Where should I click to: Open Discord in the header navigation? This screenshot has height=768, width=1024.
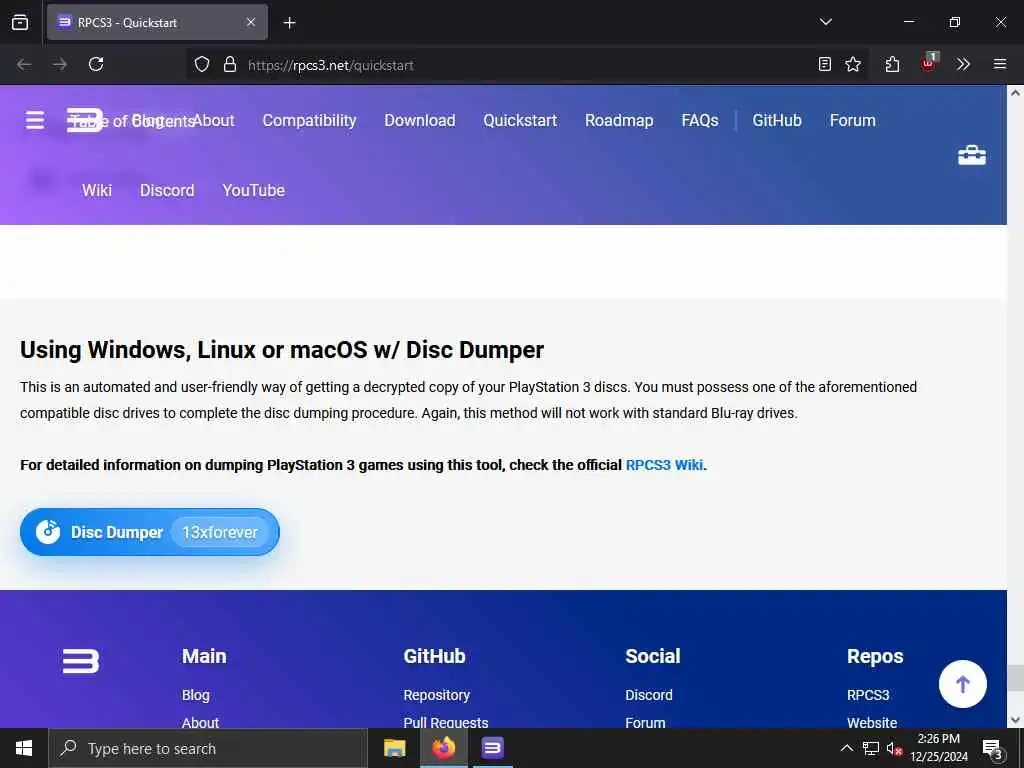point(167,190)
